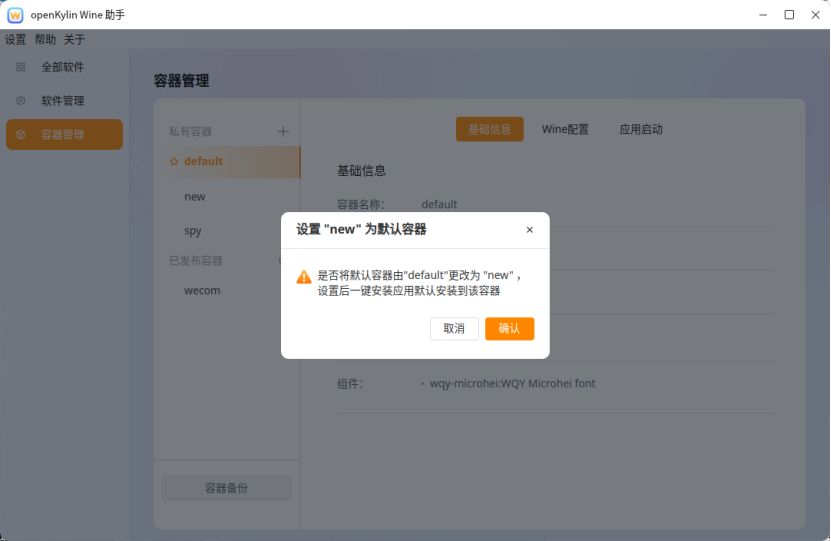Screen dimensions: 831x541
Task: Click the openKylin Wine app logo
Action: point(15,15)
